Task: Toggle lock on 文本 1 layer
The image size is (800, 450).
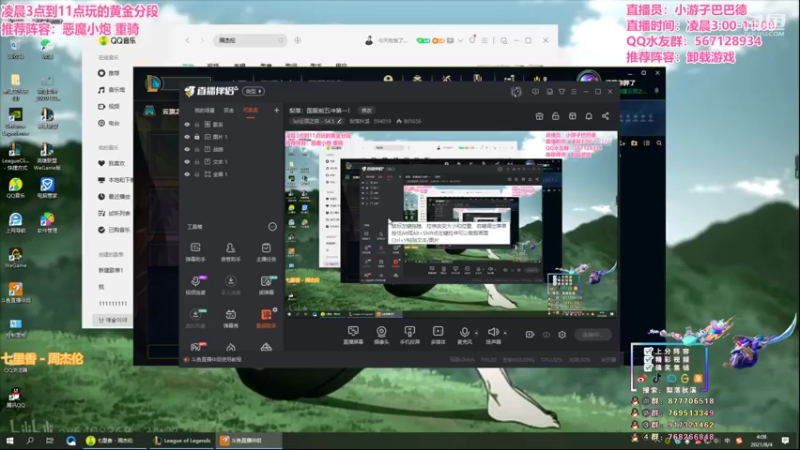Action: 197,162
